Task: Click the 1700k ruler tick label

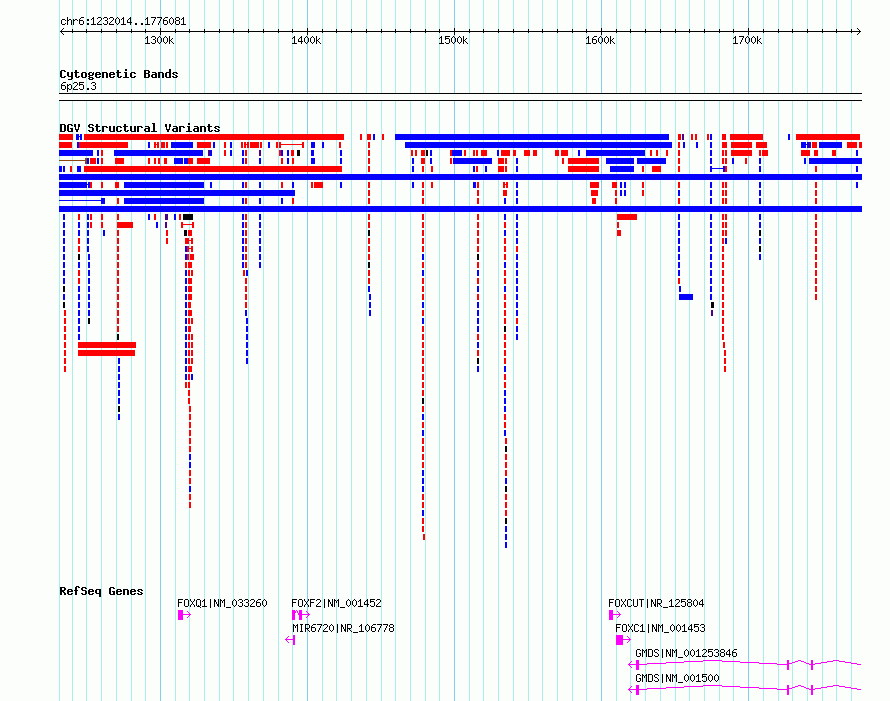Action: [747, 40]
